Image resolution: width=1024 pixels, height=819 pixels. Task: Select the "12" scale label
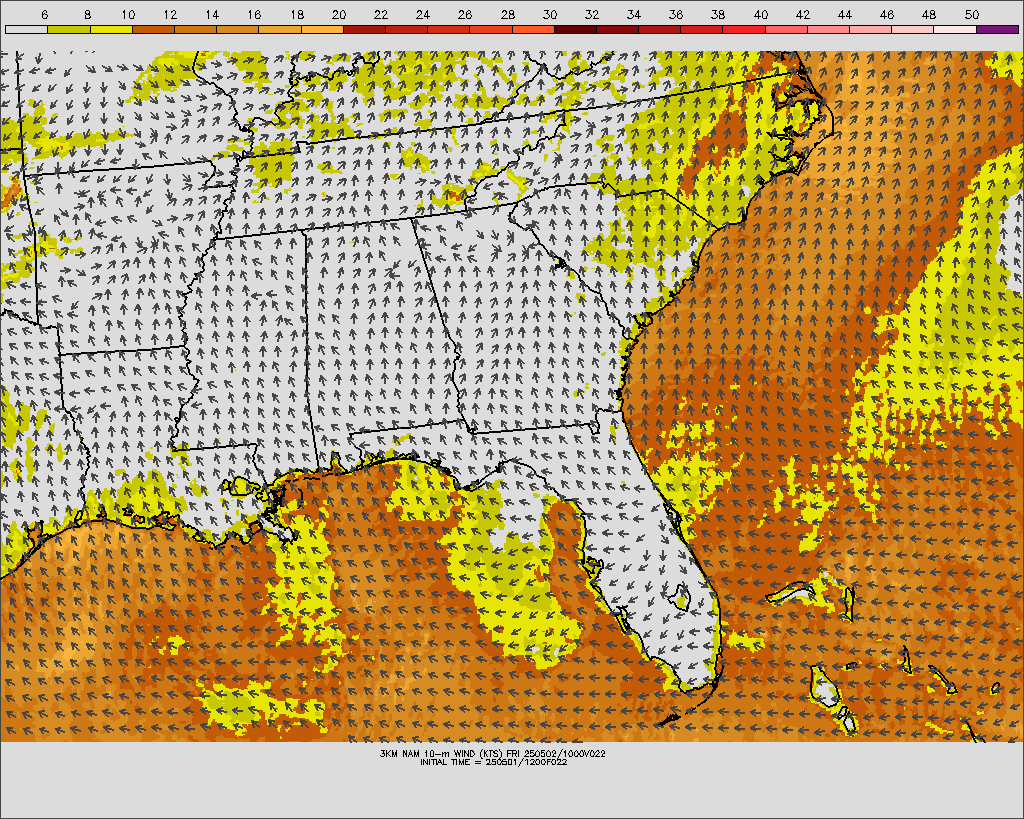pyautogui.click(x=170, y=14)
